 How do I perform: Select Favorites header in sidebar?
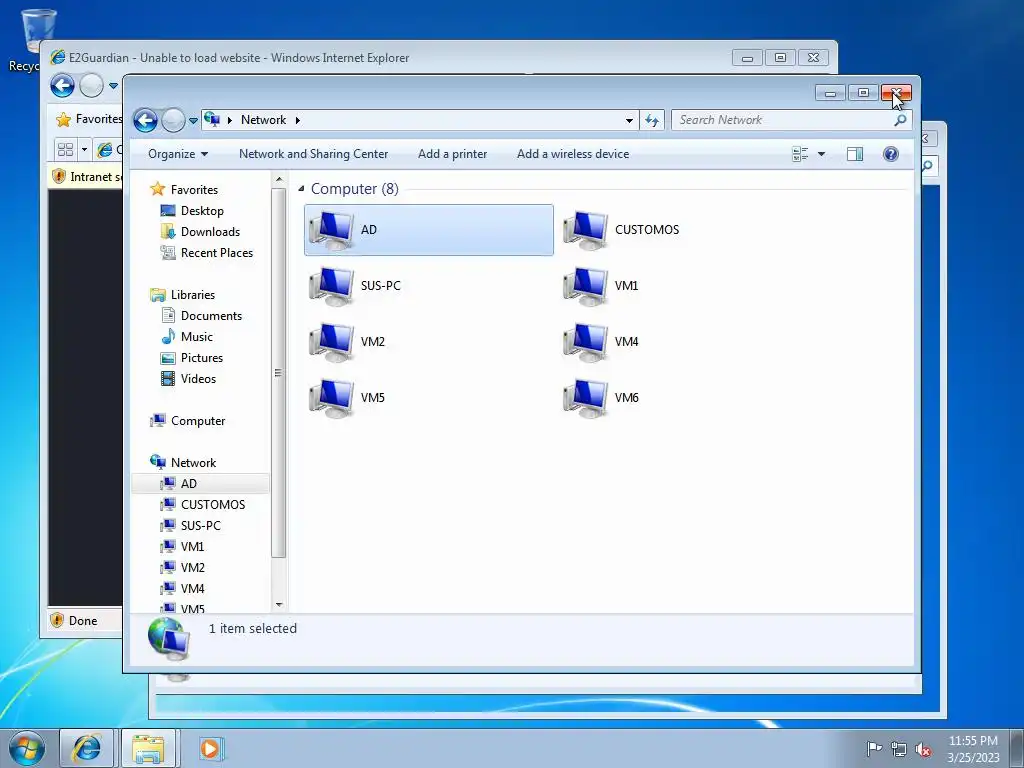(194, 190)
